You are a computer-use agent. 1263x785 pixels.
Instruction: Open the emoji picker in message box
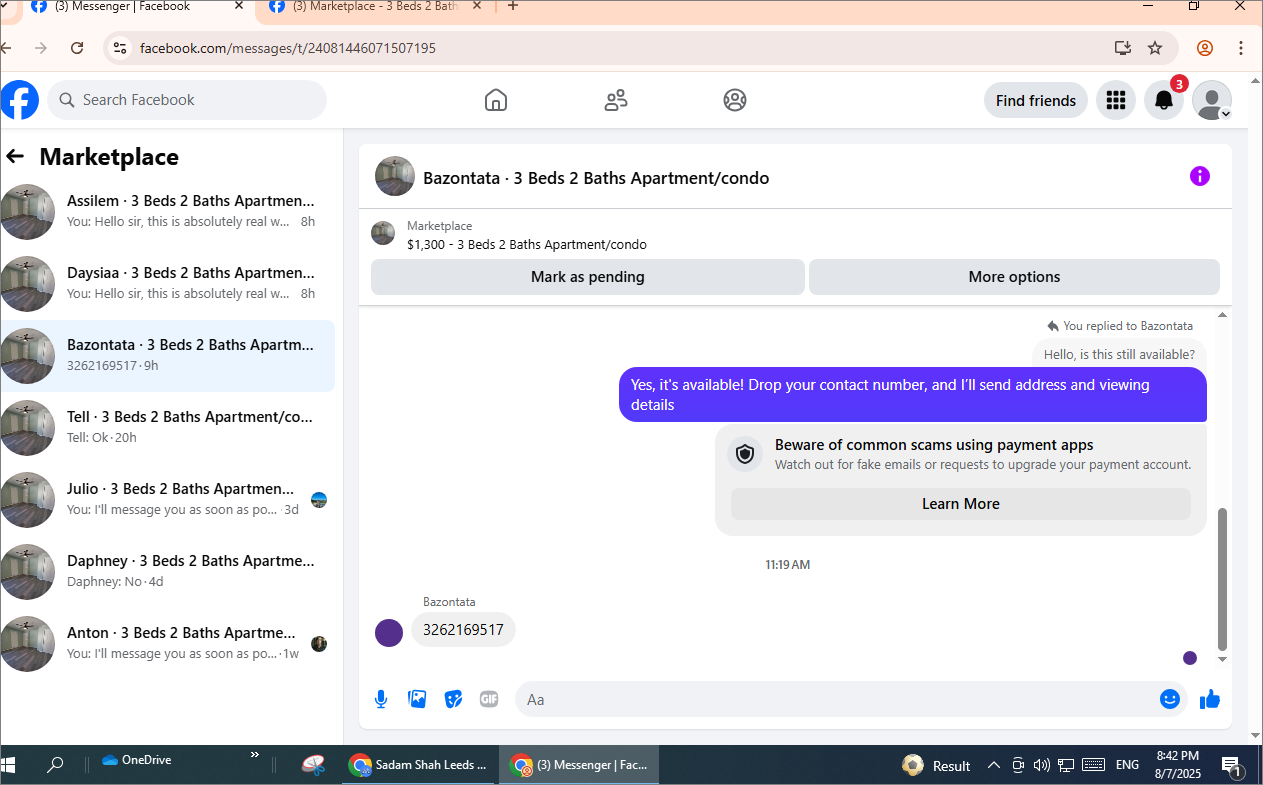point(1170,699)
